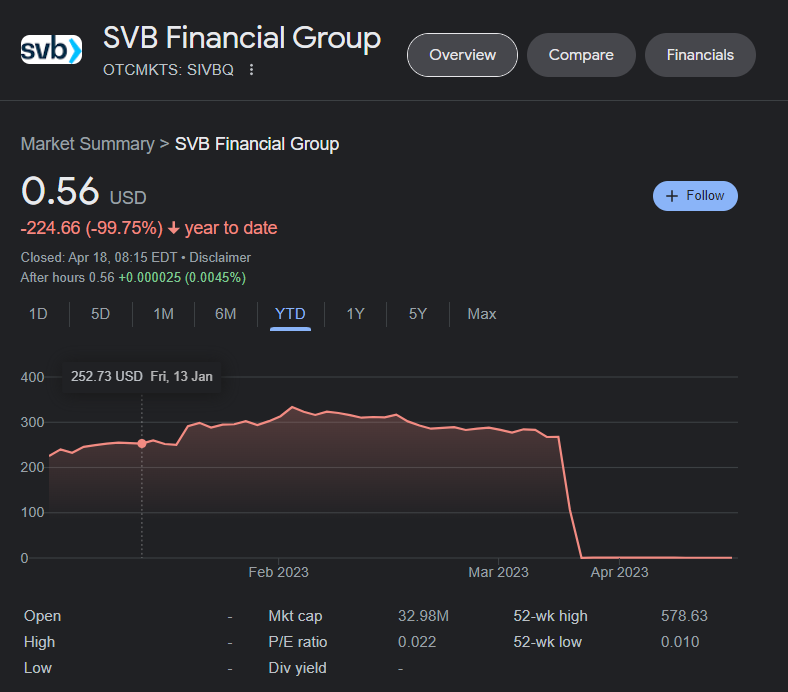Click the SVB logo icon
The width and height of the screenshot is (788, 692).
pos(51,49)
